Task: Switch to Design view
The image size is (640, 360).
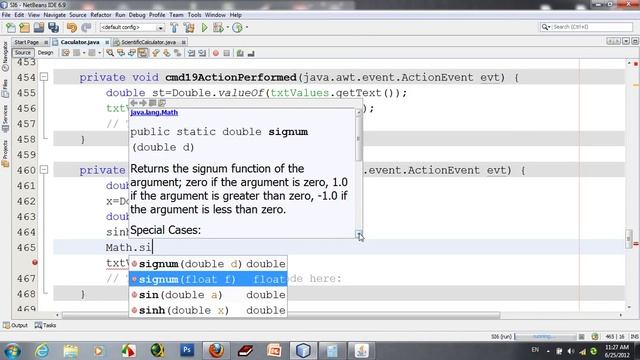Action: [x=45, y=53]
